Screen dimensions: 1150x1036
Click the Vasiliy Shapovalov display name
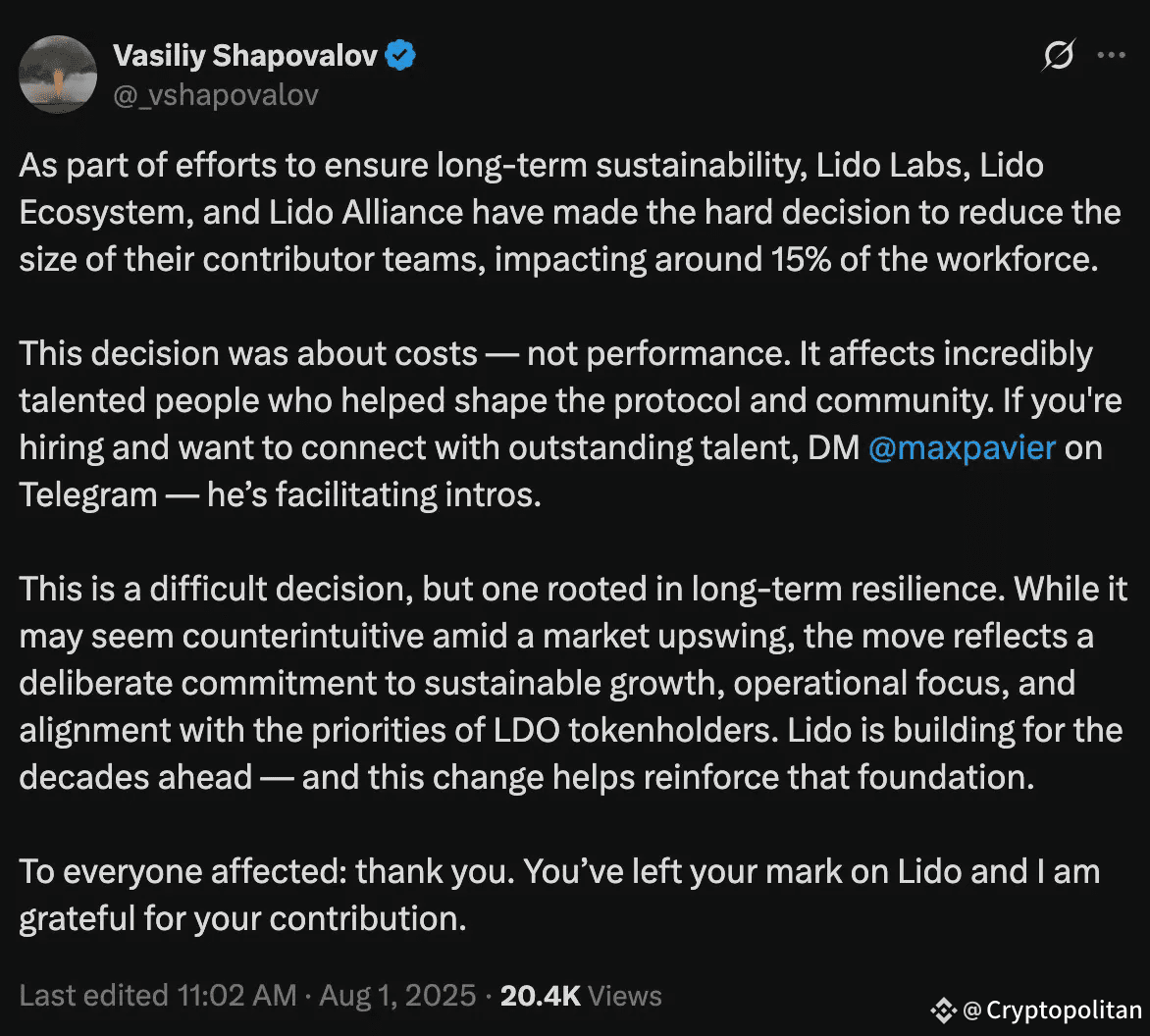(245, 56)
